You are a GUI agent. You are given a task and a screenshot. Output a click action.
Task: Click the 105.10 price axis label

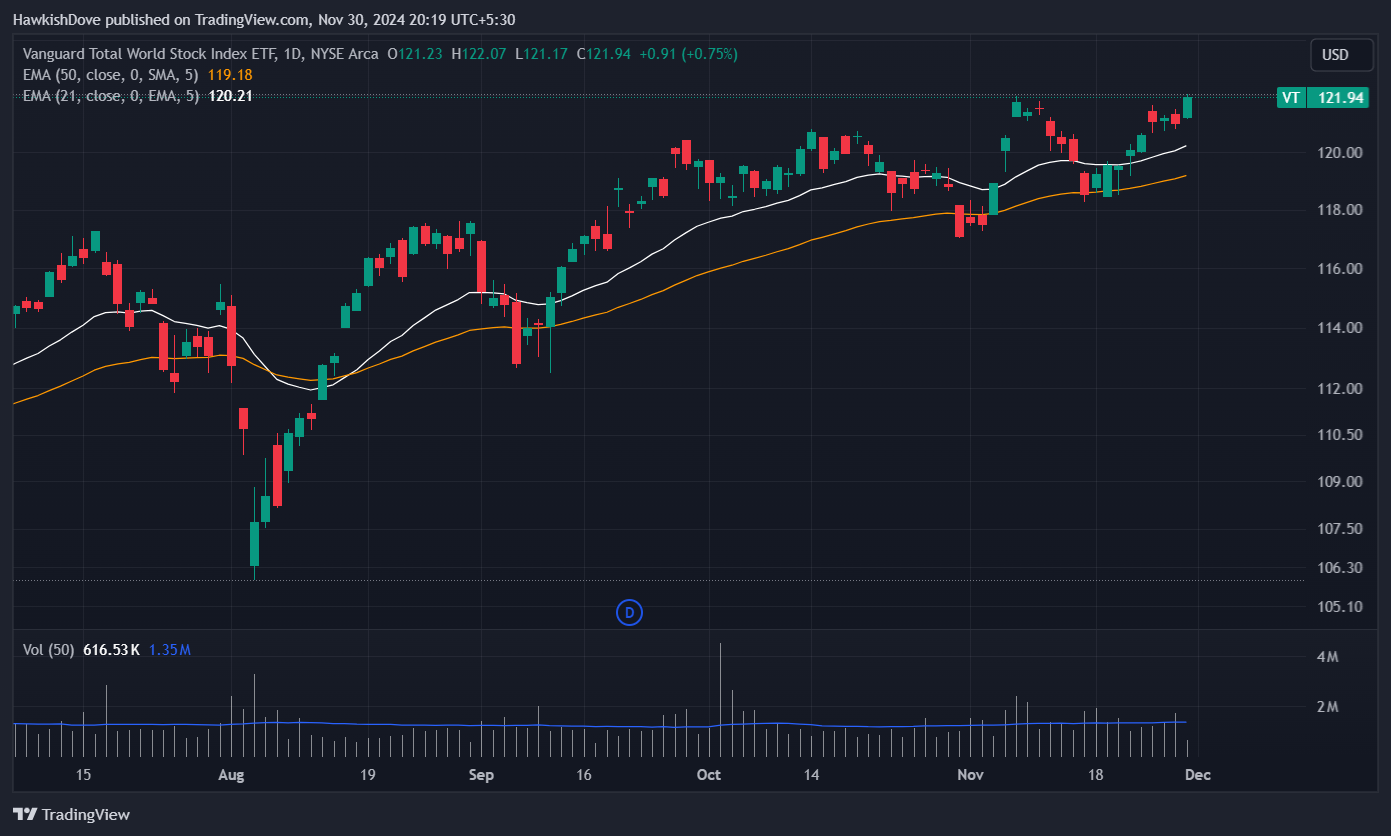1340,607
